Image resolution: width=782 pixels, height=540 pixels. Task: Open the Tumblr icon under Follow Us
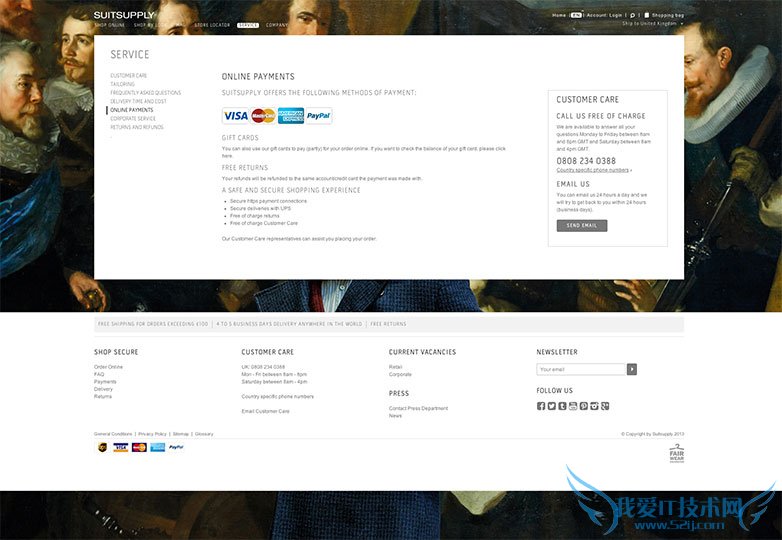(x=562, y=406)
